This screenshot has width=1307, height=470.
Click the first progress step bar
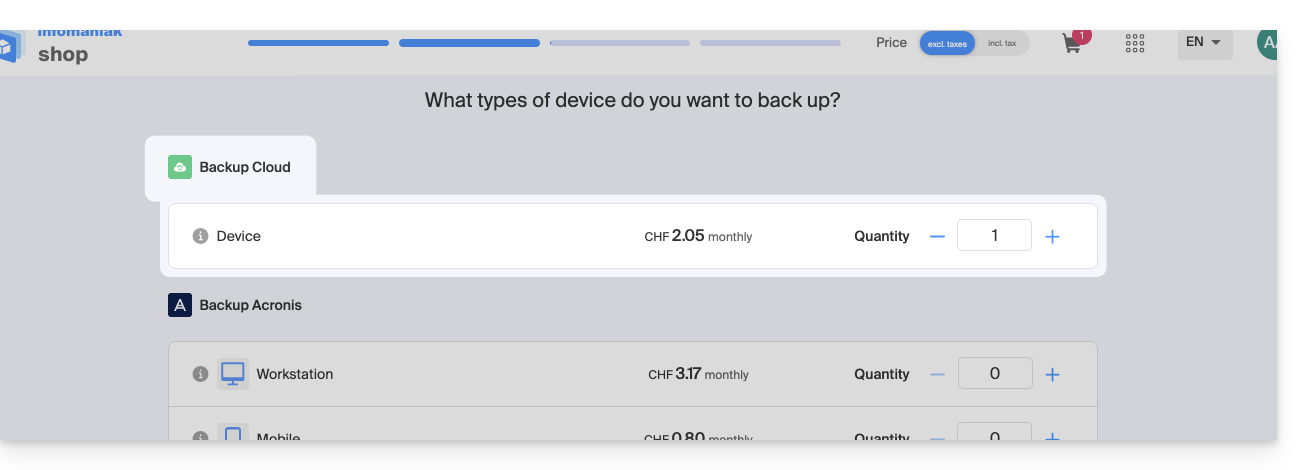click(318, 43)
